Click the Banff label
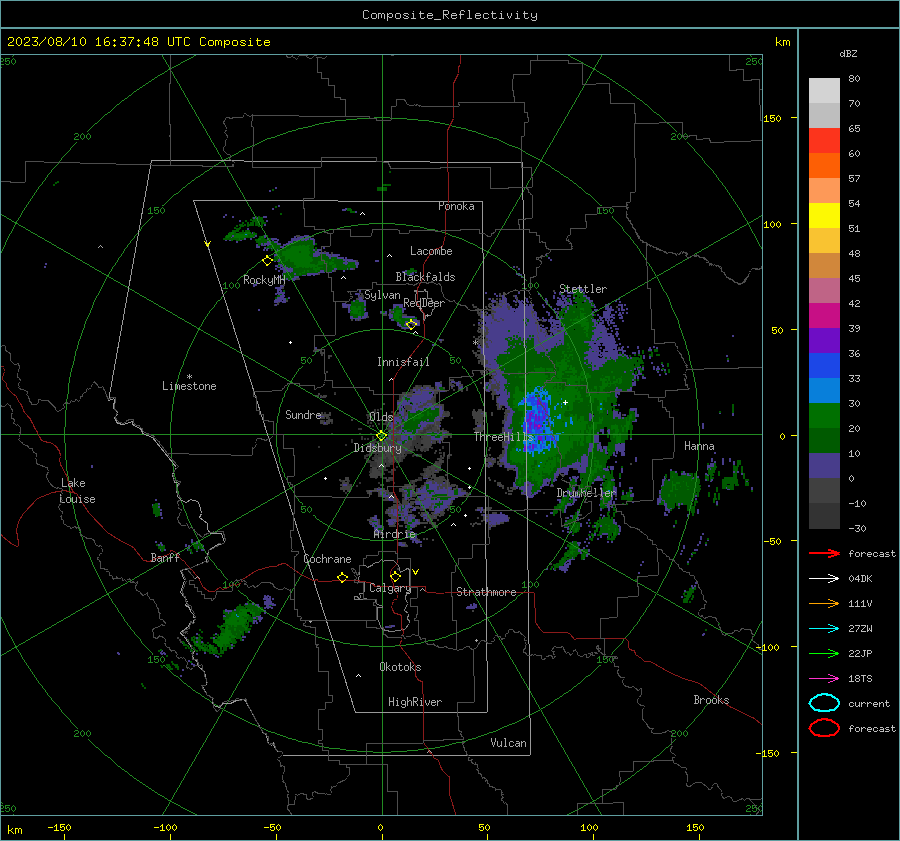 click(165, 558)
